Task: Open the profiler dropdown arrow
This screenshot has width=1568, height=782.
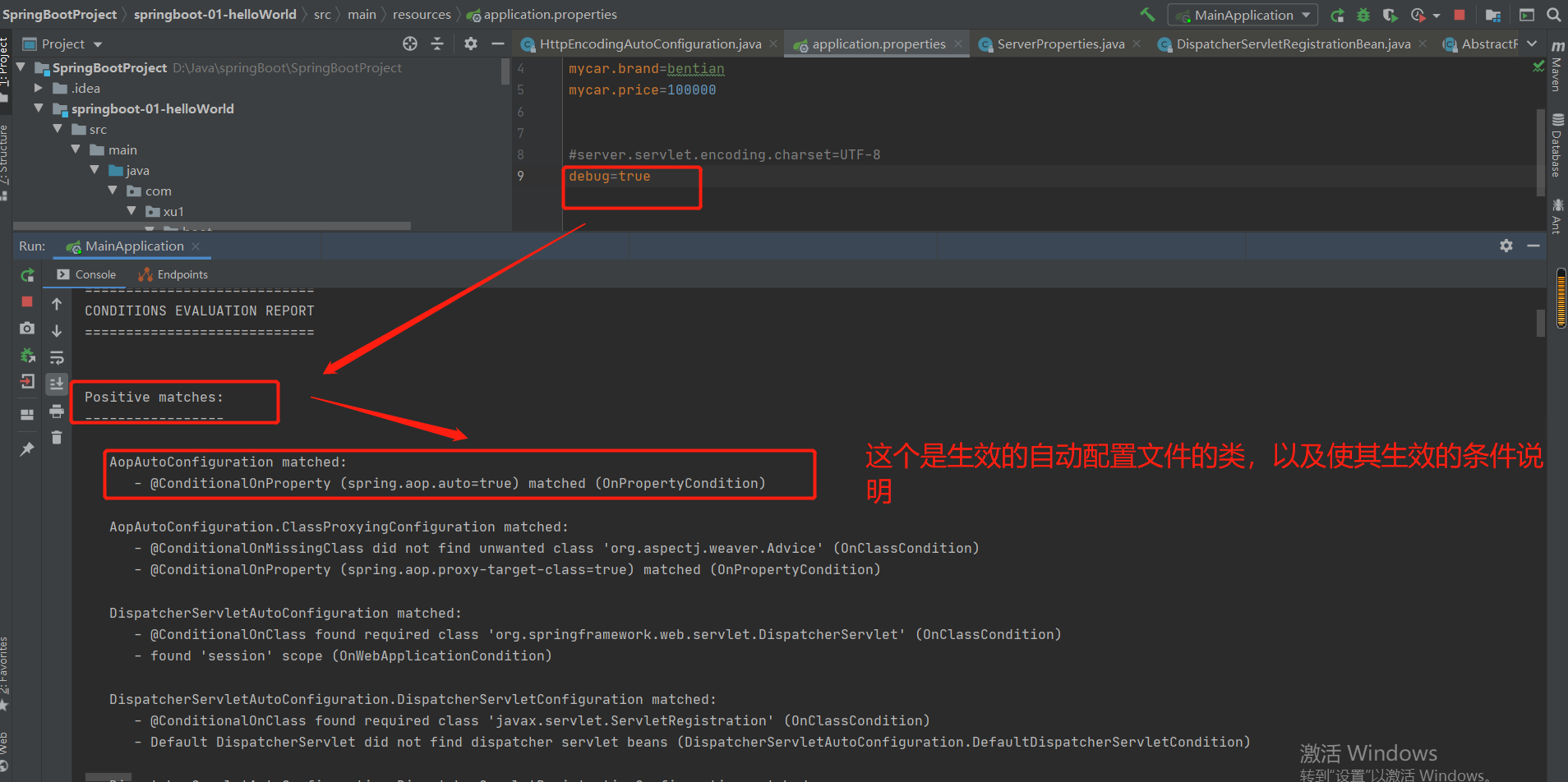Action: coord(1437,16)
